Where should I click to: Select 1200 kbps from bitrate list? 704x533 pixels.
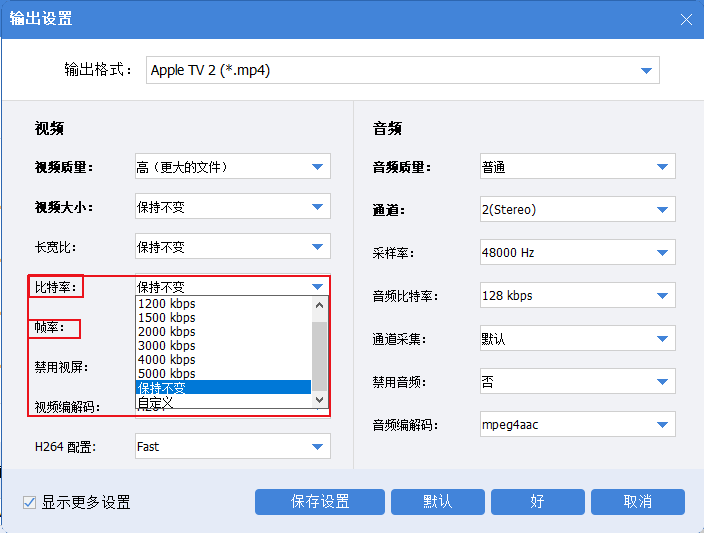point(167,304)
